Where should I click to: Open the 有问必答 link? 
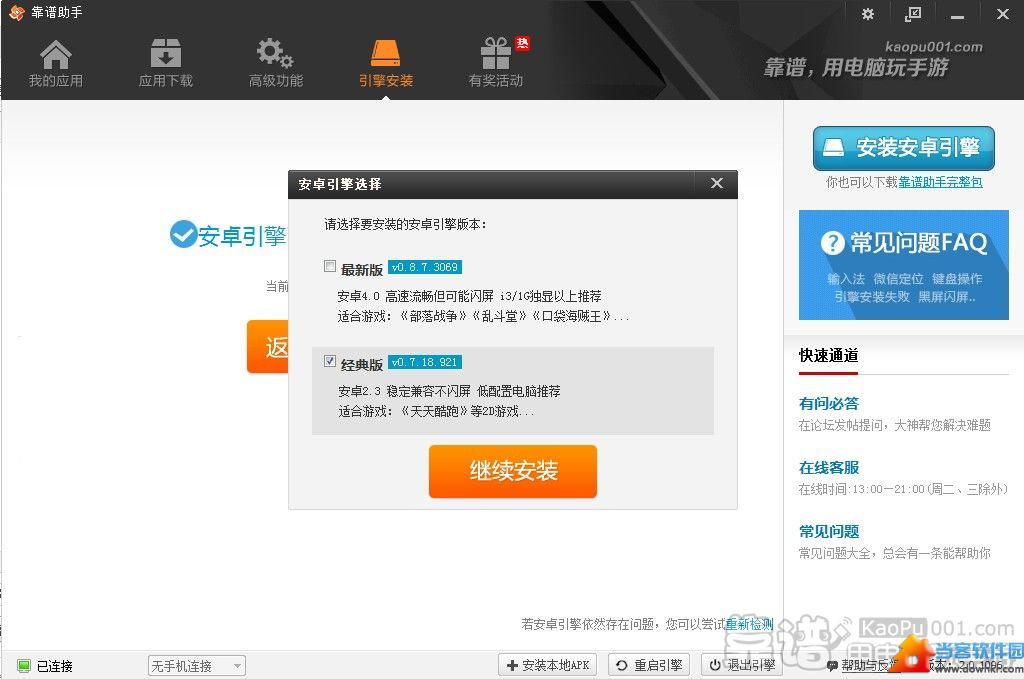[x=829, y=404]
